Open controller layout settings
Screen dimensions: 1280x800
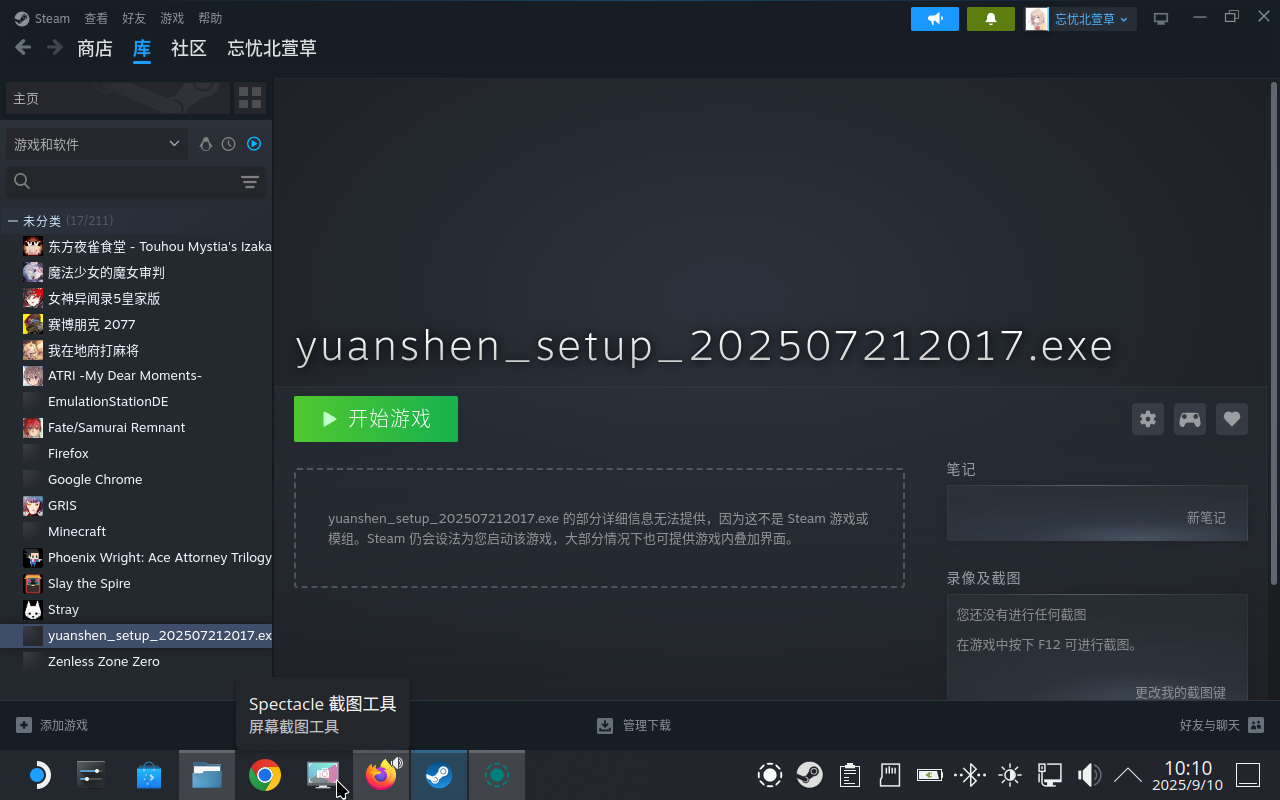click(1190, 419)
